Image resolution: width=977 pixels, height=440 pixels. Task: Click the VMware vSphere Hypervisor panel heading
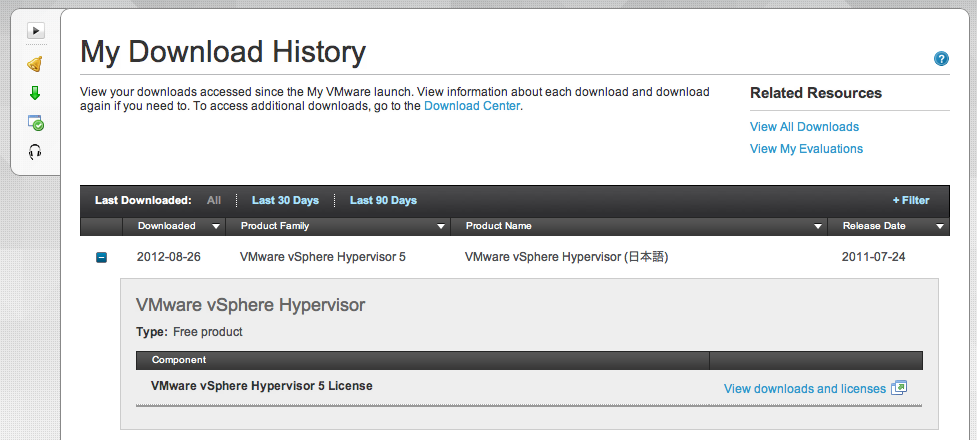point(250,305)
